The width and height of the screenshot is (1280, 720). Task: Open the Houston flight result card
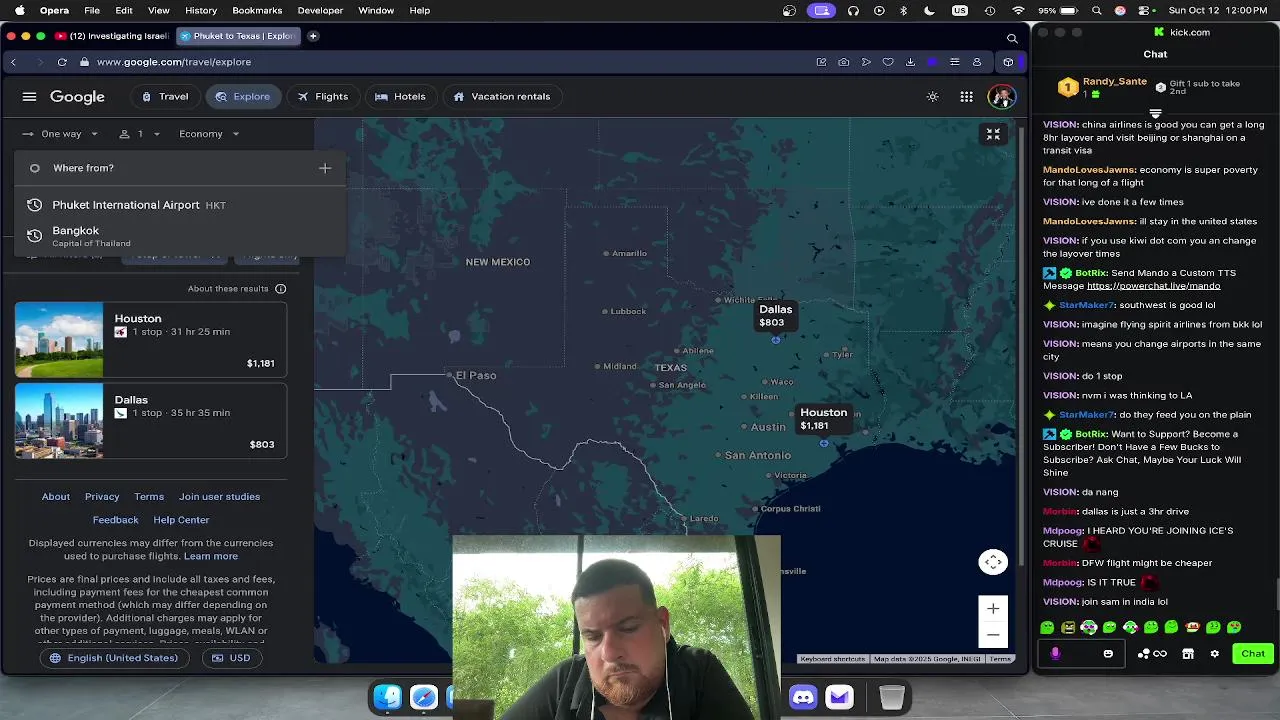151,340
